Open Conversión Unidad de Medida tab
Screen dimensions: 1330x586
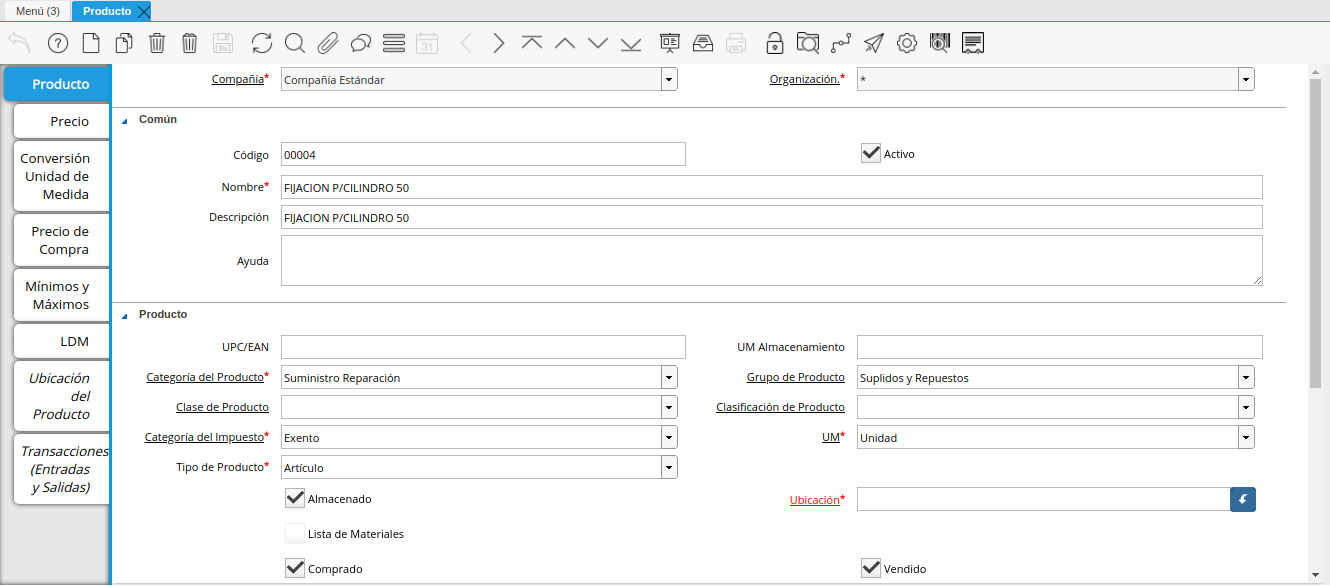(61, 176)
